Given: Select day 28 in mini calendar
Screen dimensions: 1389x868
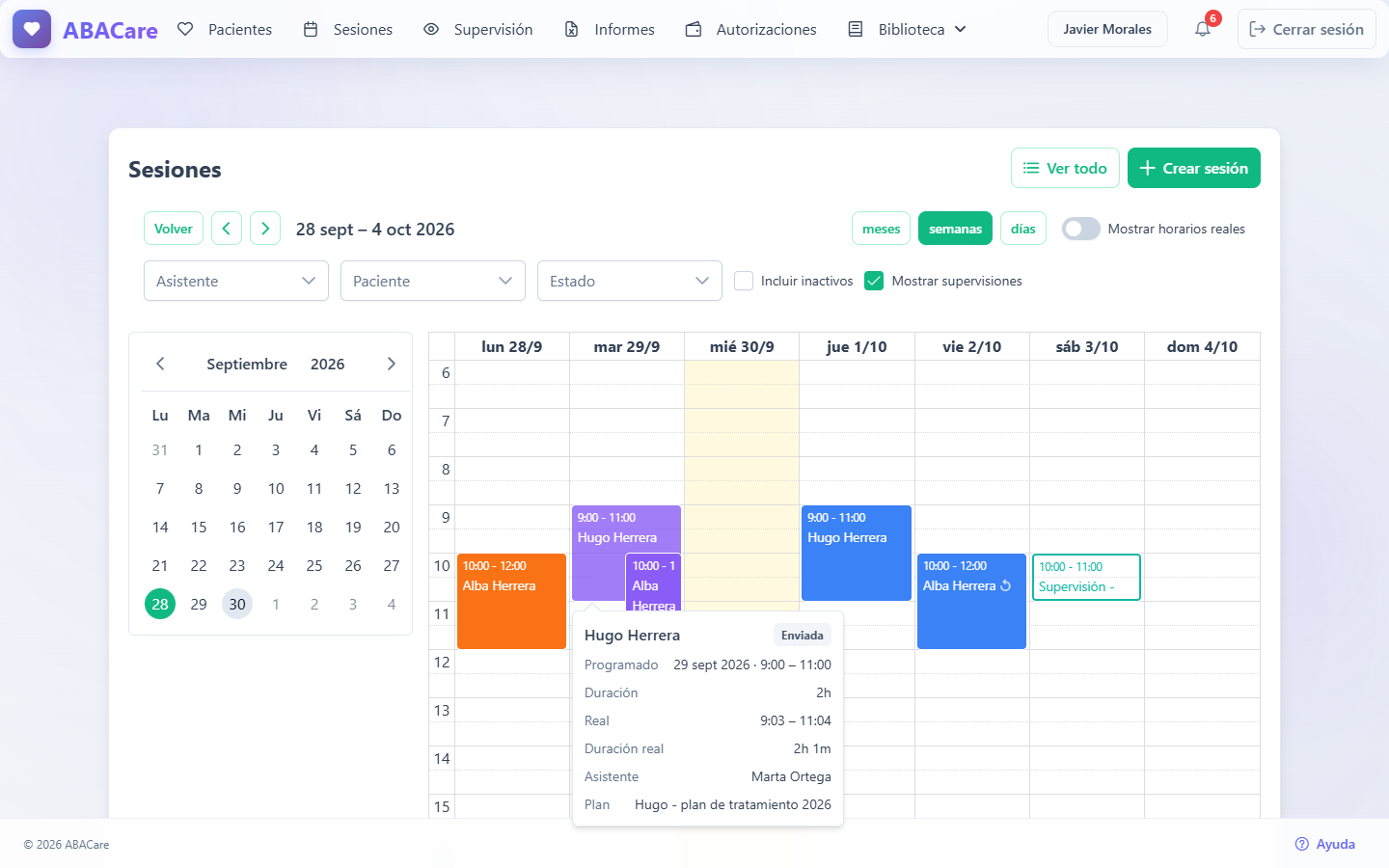Looking at the screenshot, I should 160,604.
